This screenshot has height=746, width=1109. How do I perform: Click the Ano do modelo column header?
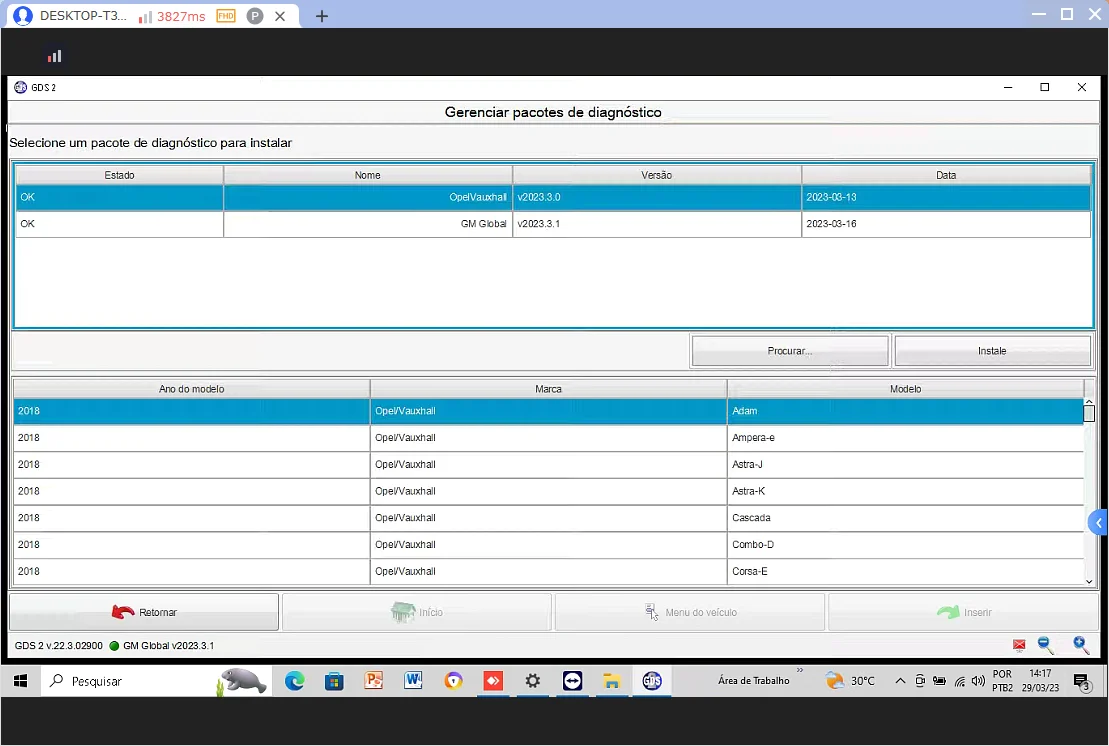[x=192, y=389]
